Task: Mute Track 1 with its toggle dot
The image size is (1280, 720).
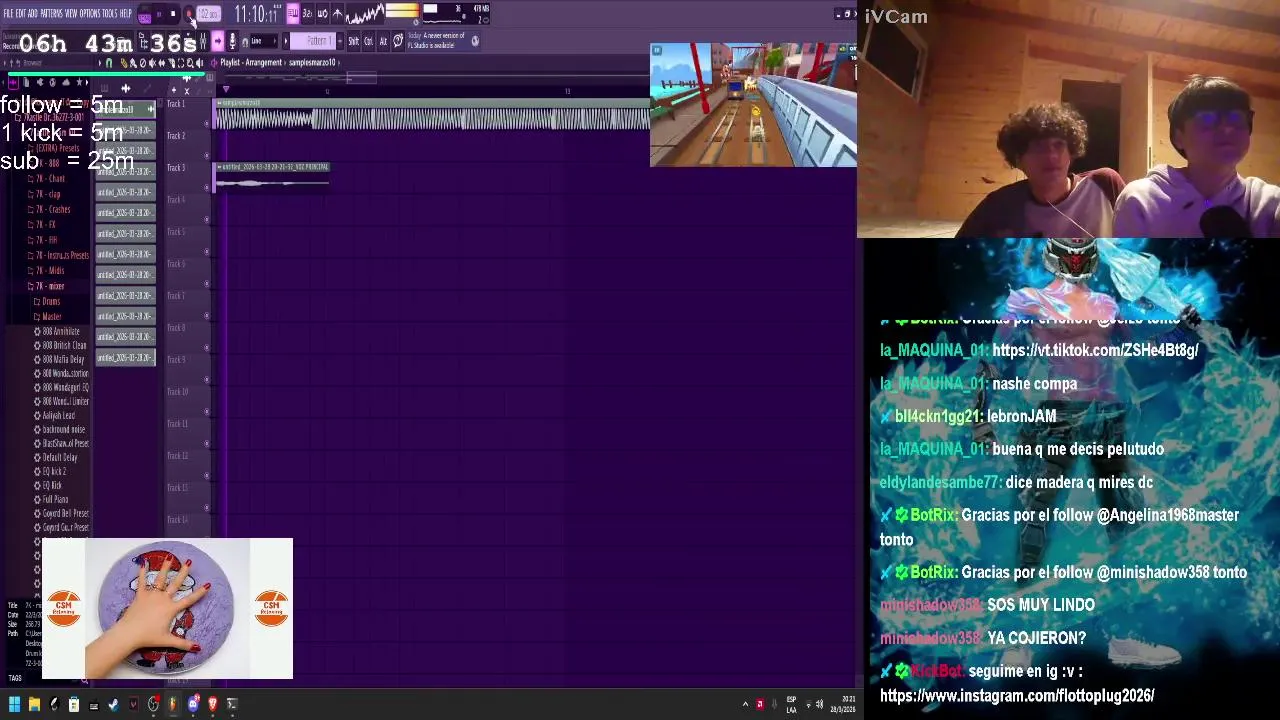Action: tap(207, 124)
